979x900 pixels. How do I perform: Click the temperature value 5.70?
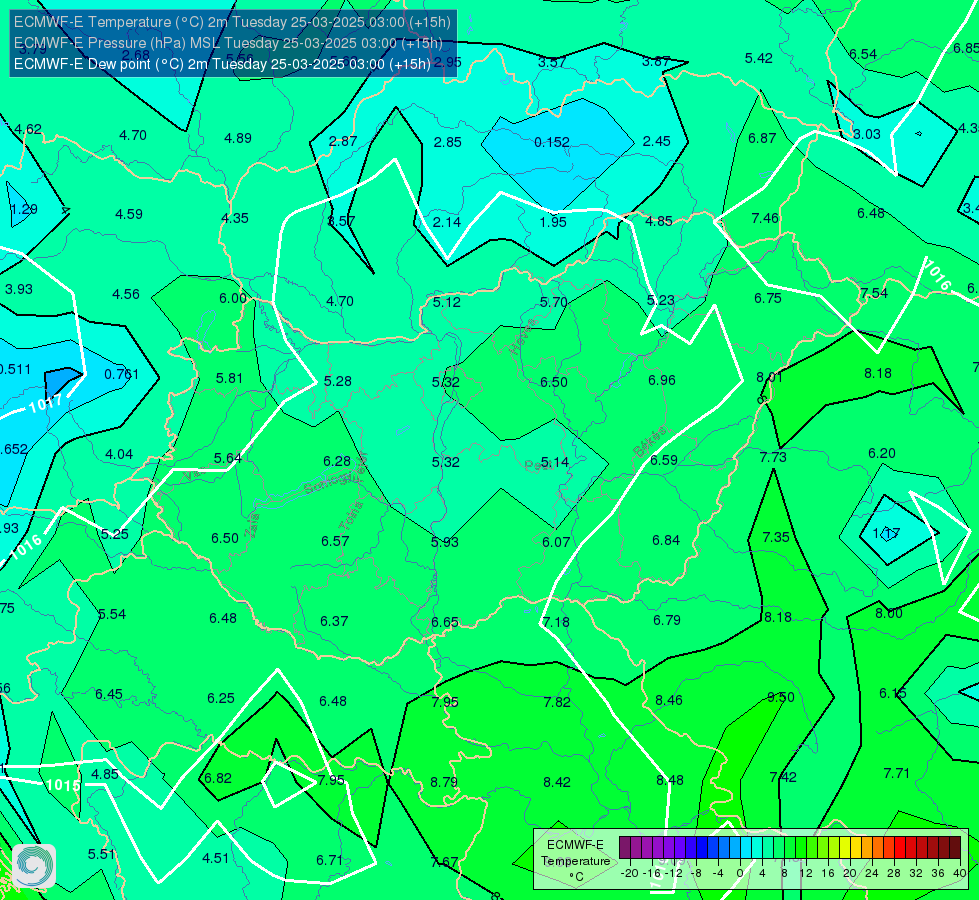click(x=553, y=302)
